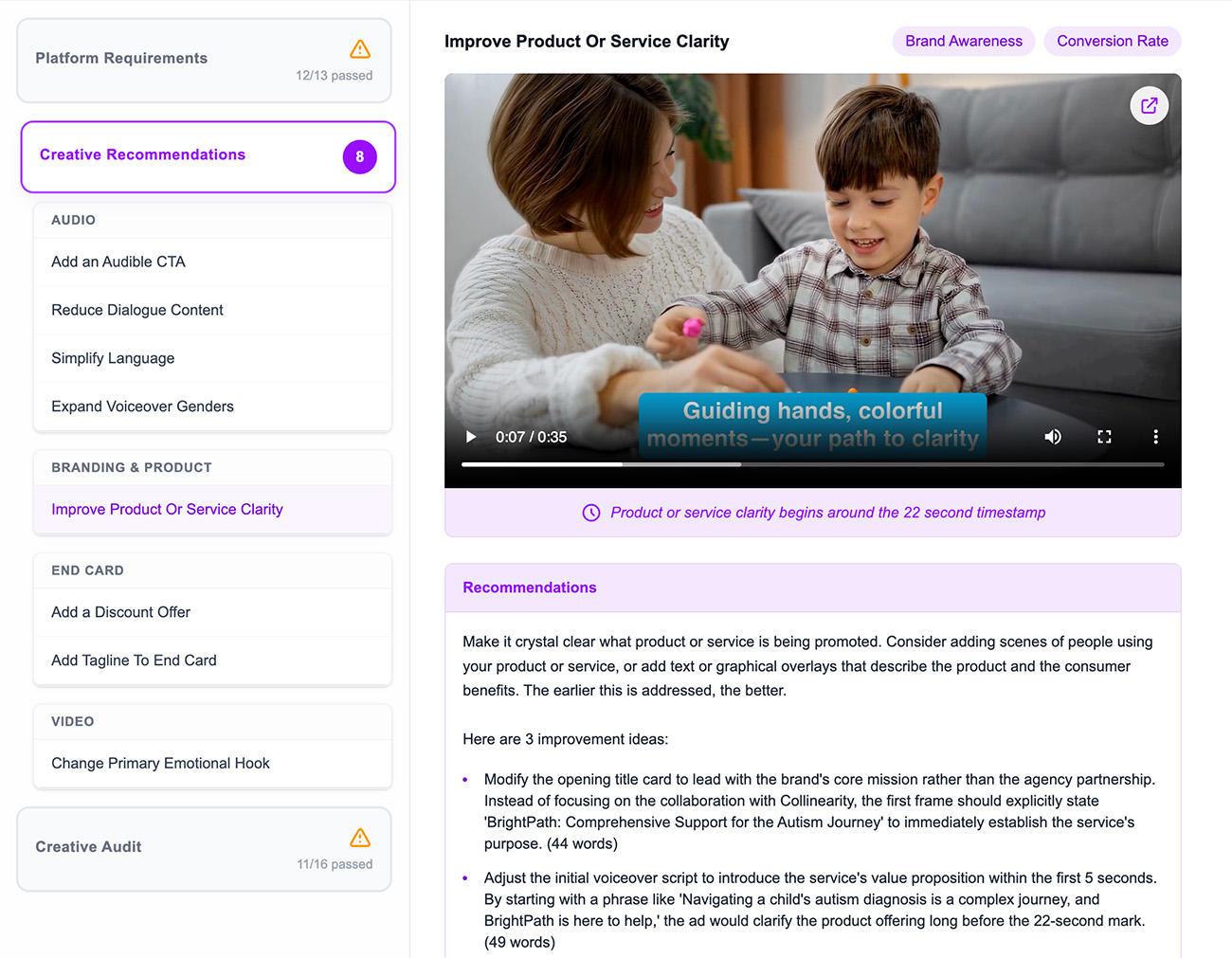Viewport: 1232px width, 958px height.
Task: Click the Platform Requirements warning icon
Action: (x=360, y=49)
